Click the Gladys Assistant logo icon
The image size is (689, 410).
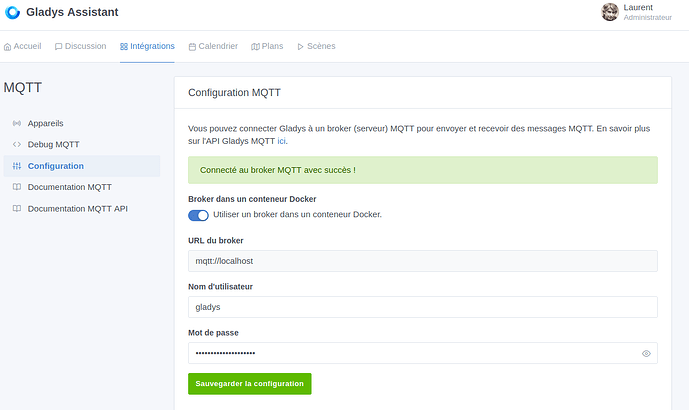12,12
